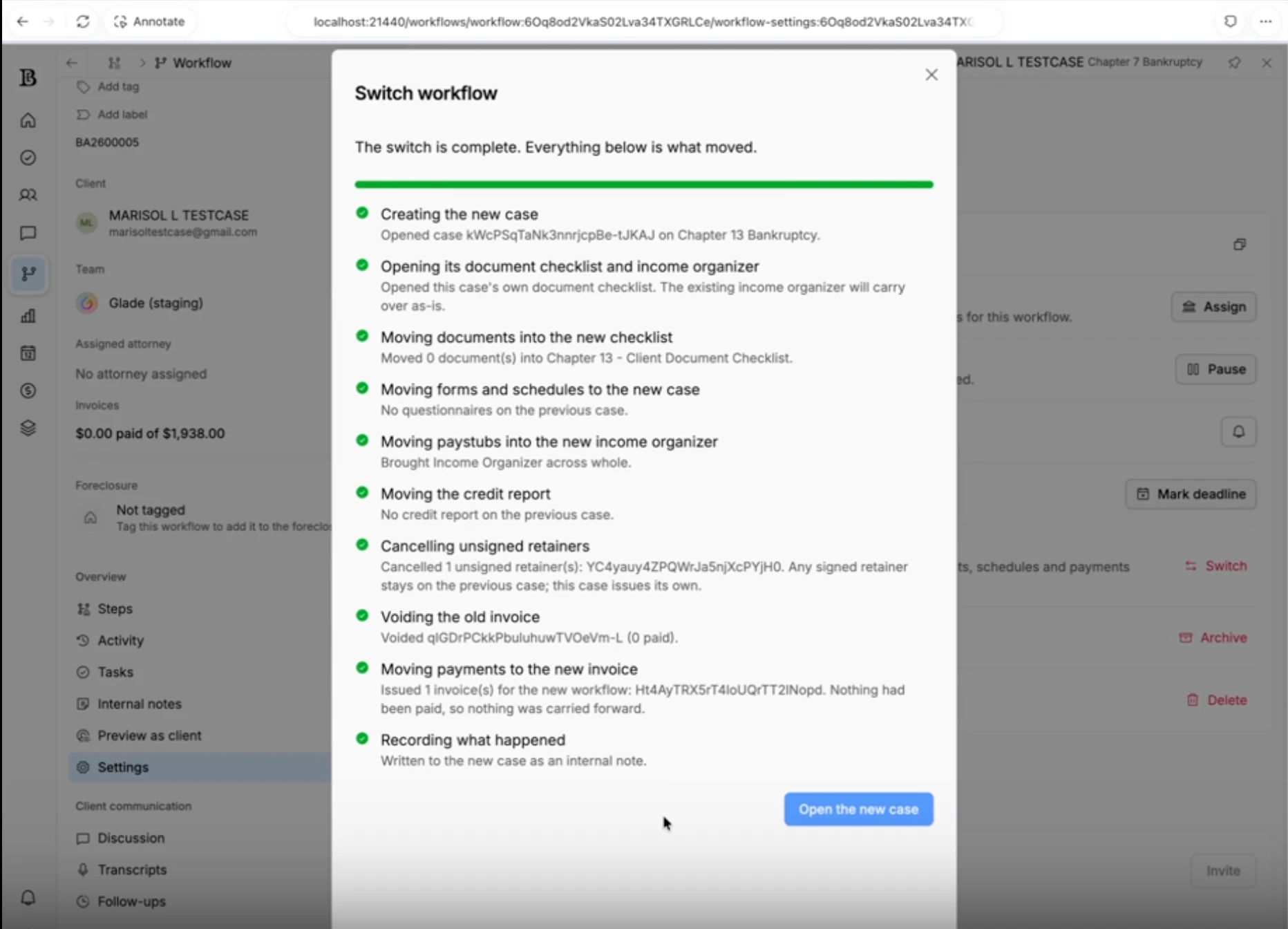Image resolution: width=1288 pixels, height=929 pixels.
Task: Click the pin icon in the header
Action: coord(1234,63)
